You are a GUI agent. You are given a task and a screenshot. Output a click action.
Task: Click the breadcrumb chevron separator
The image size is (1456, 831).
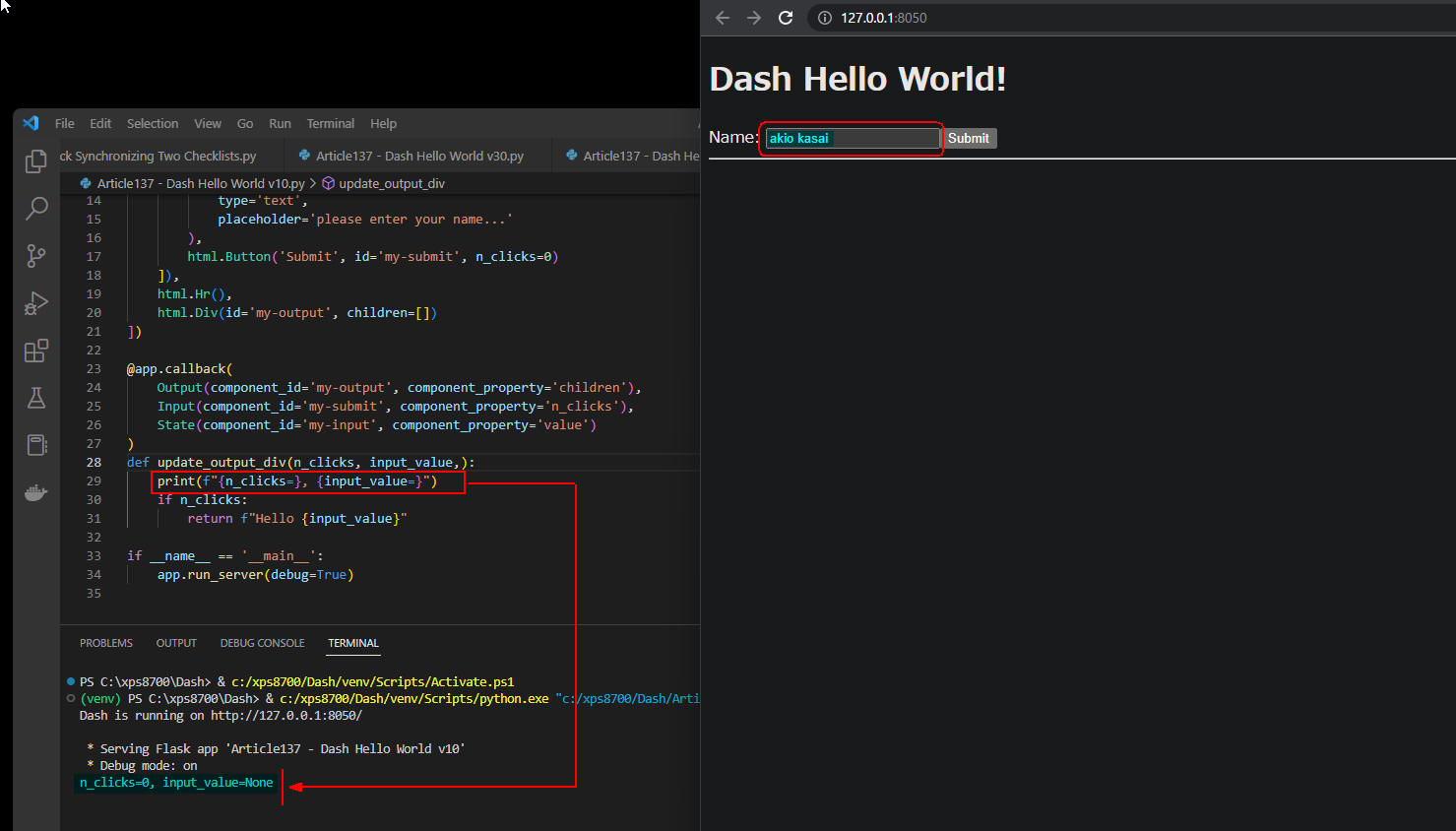tap(313, 183)
